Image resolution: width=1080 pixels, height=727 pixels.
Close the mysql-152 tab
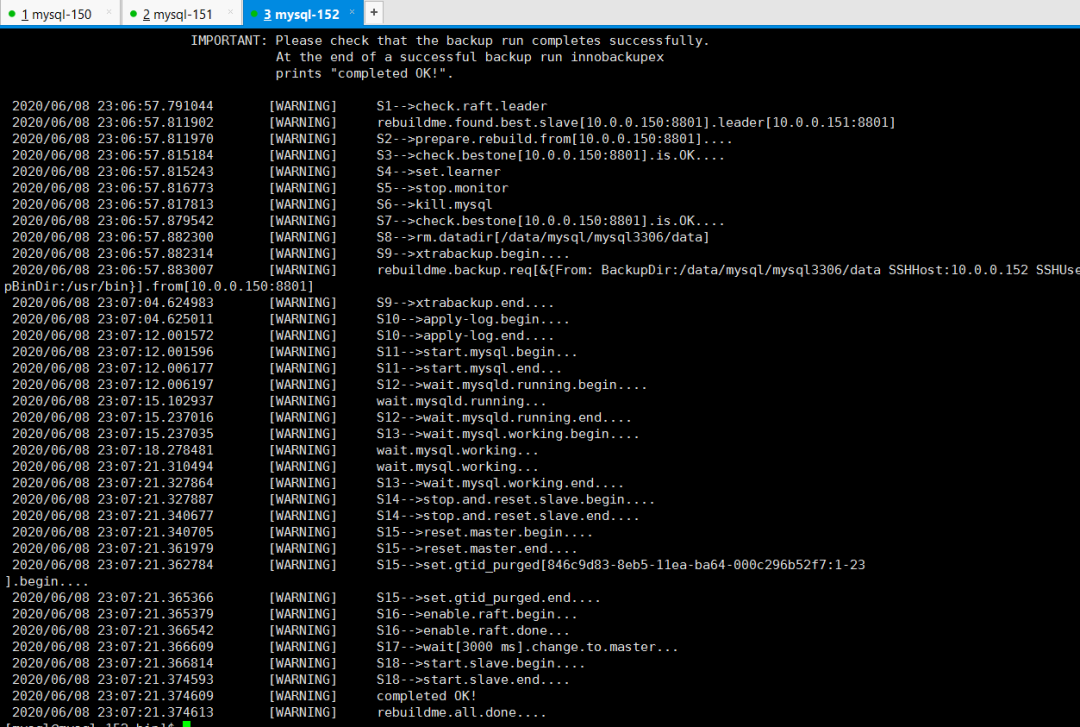[352, 12]
